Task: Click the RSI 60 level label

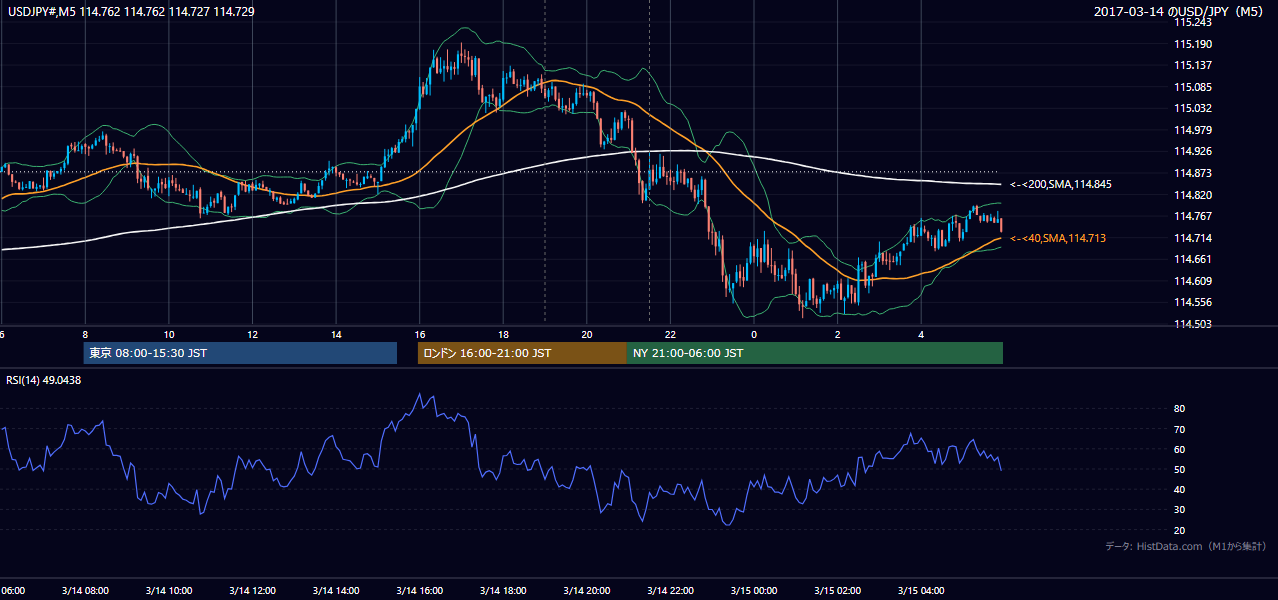Action: click(1180, 449)
